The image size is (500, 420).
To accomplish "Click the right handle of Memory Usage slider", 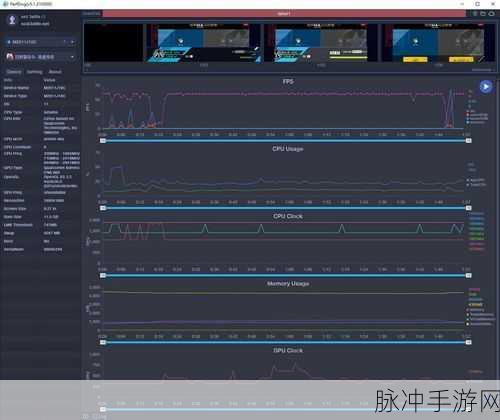I will pos(468,342).
